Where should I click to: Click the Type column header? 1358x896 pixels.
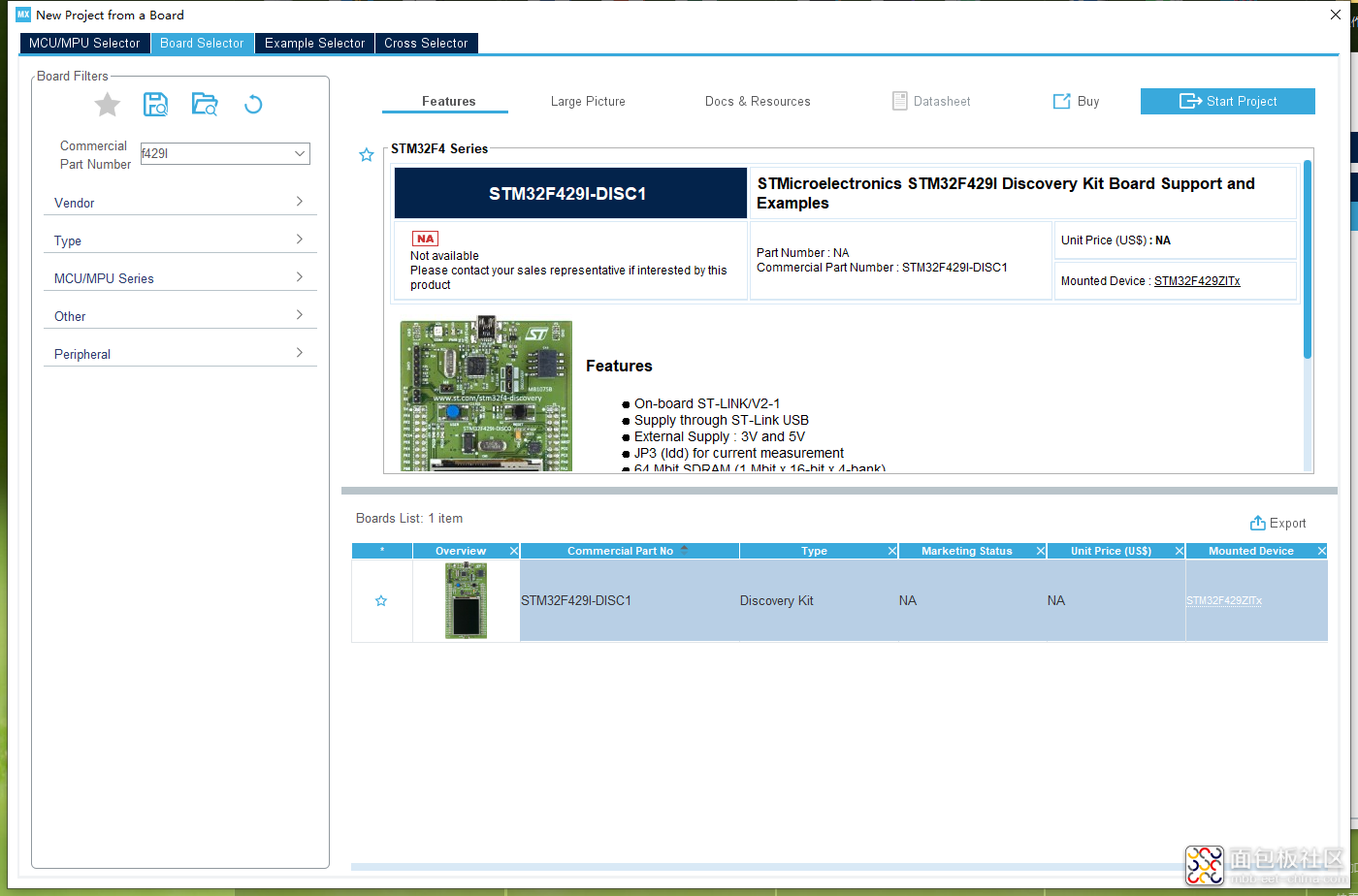pos(814,551)
